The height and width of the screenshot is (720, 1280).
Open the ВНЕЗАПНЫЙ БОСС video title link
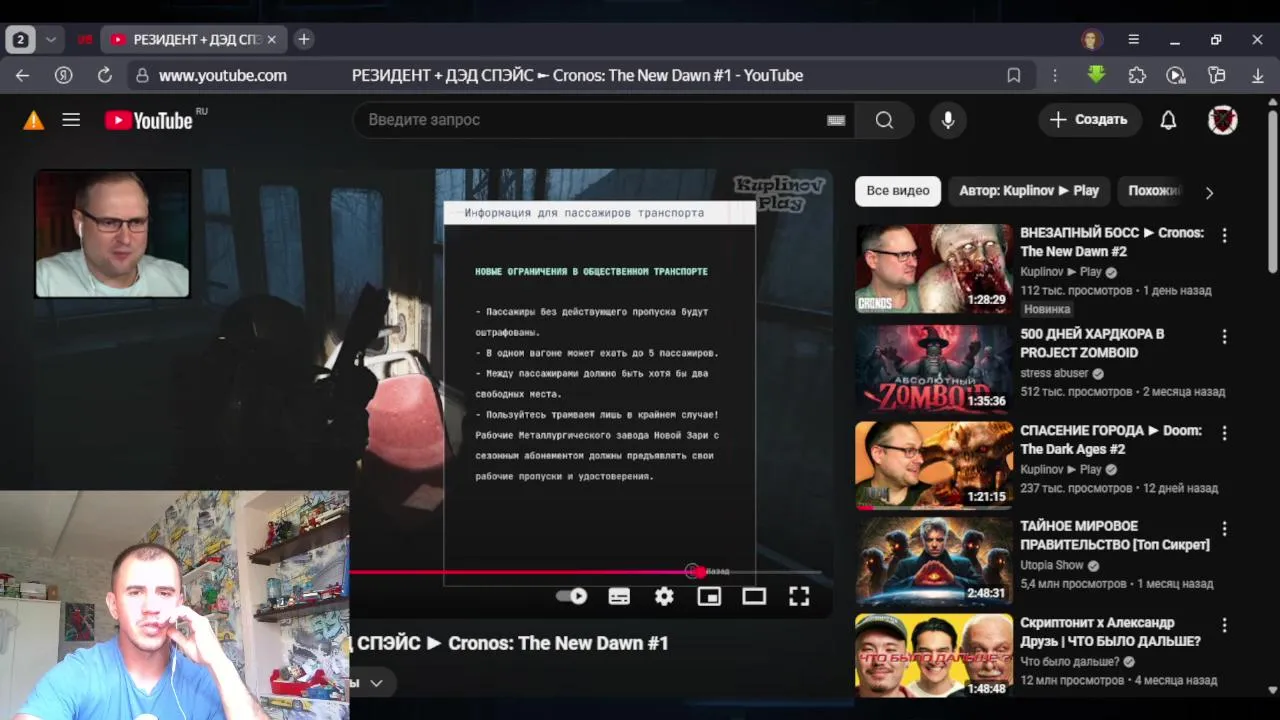[1112, 242]
